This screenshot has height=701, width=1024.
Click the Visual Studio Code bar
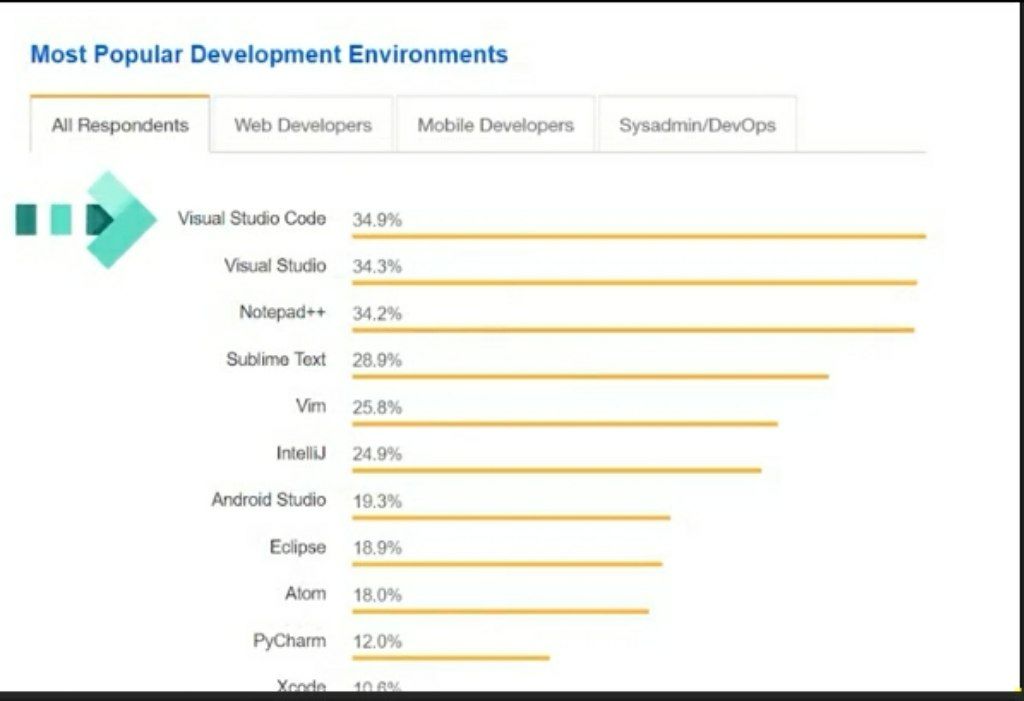639,236
